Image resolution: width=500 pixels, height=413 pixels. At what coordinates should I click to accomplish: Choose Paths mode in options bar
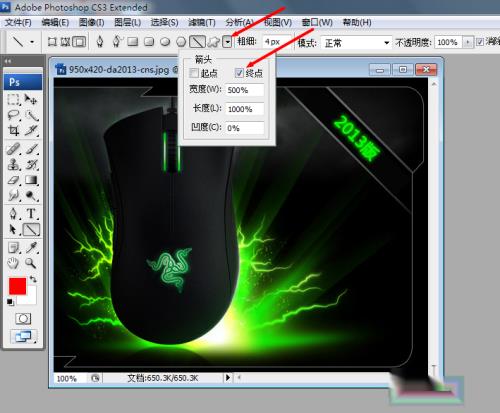(x=65, y=42)
